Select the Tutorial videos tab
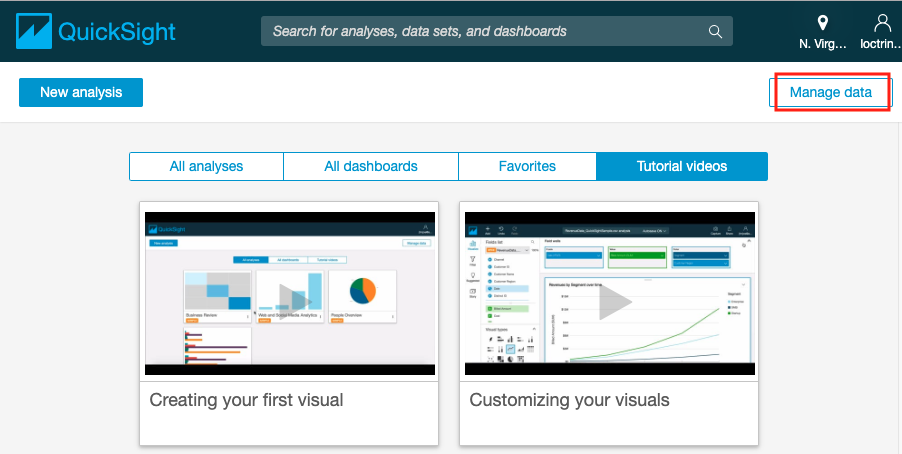902x454 pixels. (x=682, y=166)
